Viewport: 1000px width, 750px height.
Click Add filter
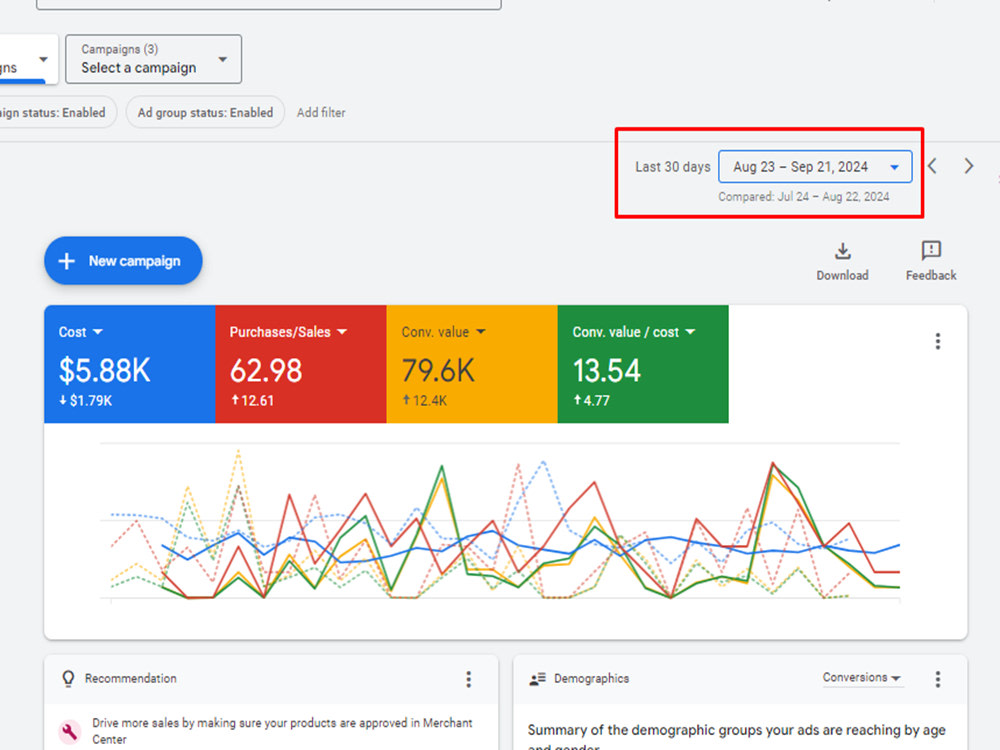(321, 112)
